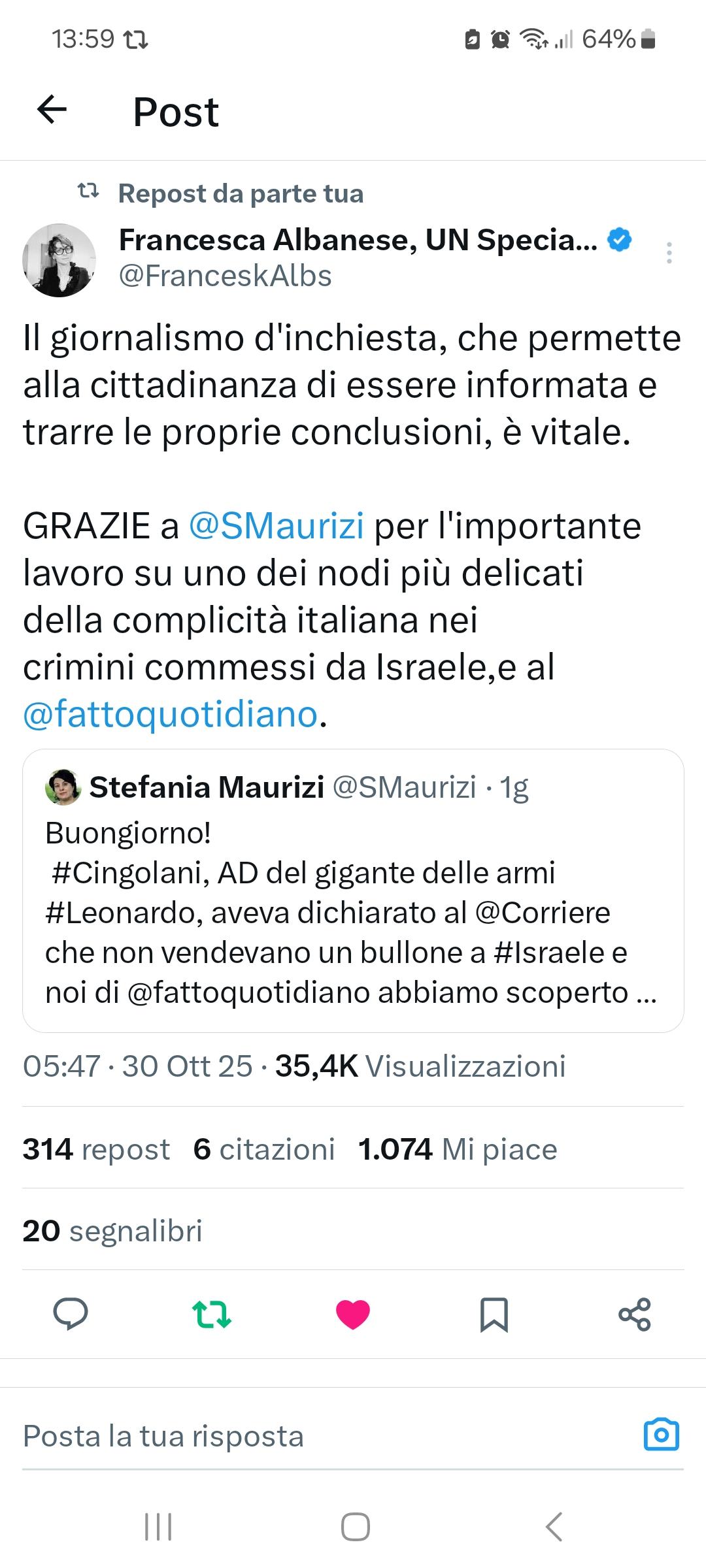The width and height of the screenshot is (706, 1568).
Task: Open Francesca Albanese profile picture
Action: tap(59, 260)
